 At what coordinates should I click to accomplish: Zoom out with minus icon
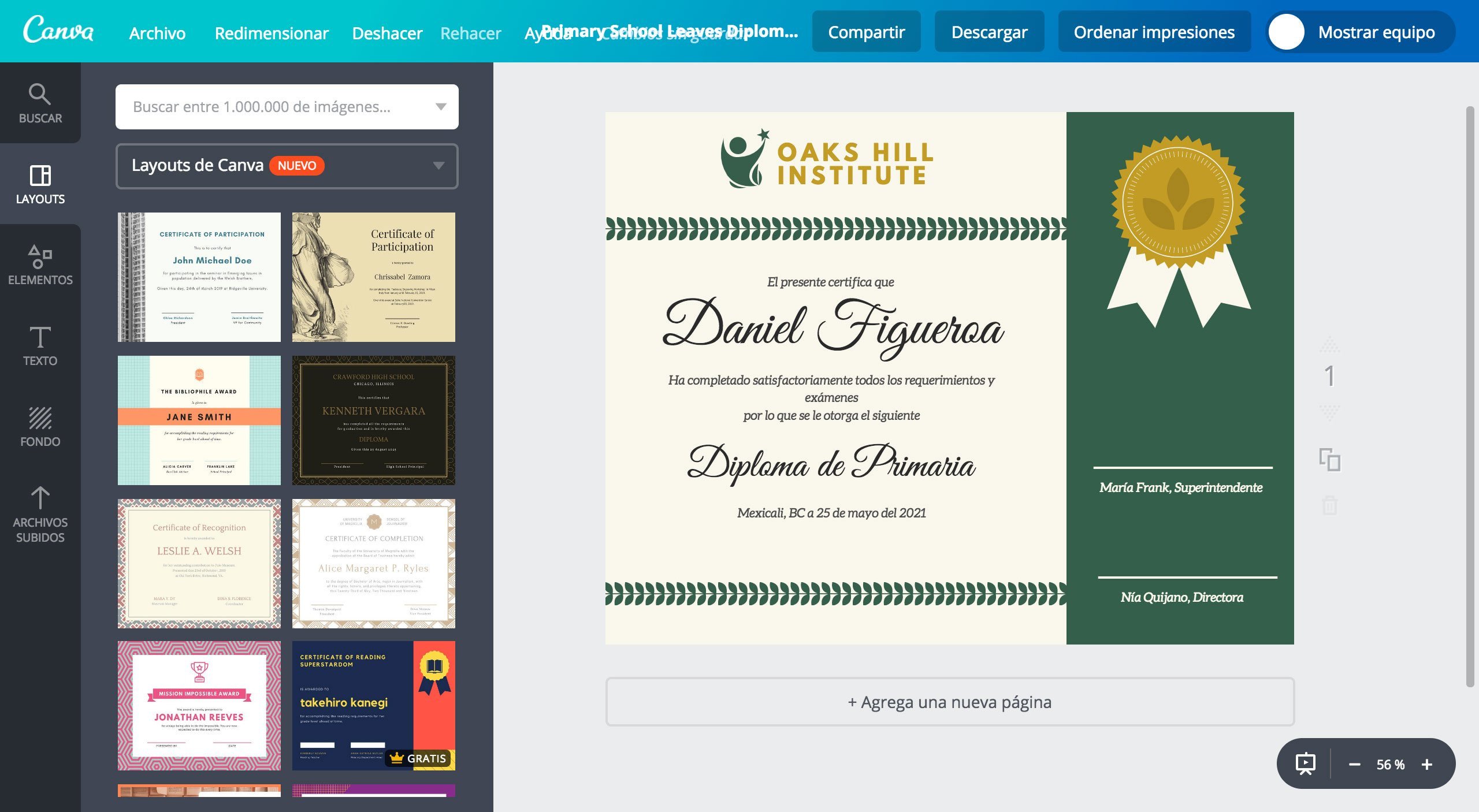[1354, 764]
